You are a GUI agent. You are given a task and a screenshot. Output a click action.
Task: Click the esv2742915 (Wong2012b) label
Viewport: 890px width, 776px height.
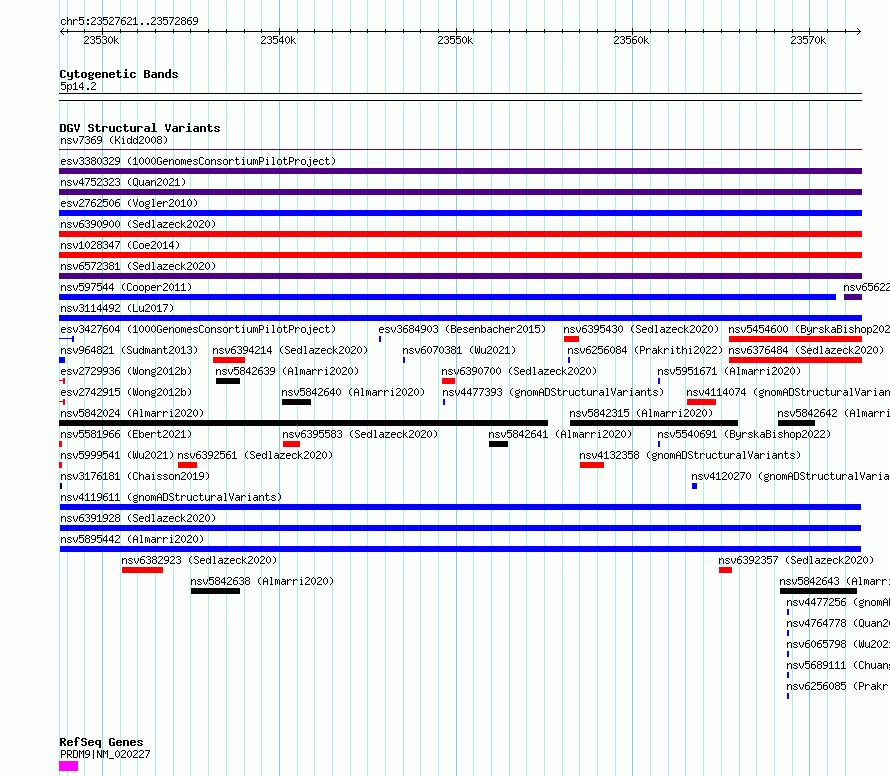point(126,392)
